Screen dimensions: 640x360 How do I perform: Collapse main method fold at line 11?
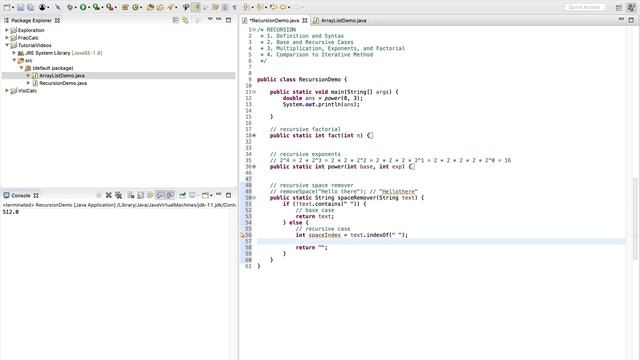[254, 92]
